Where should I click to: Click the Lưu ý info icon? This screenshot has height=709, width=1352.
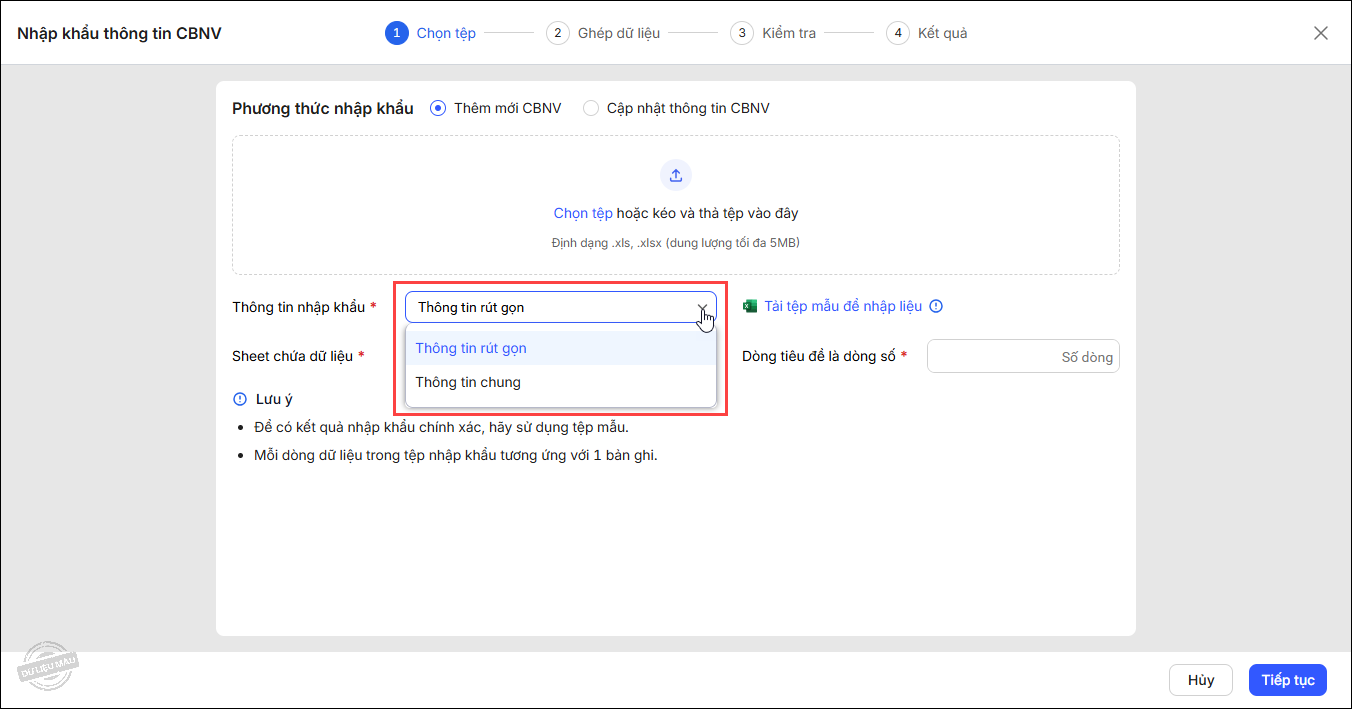[240, 399]
